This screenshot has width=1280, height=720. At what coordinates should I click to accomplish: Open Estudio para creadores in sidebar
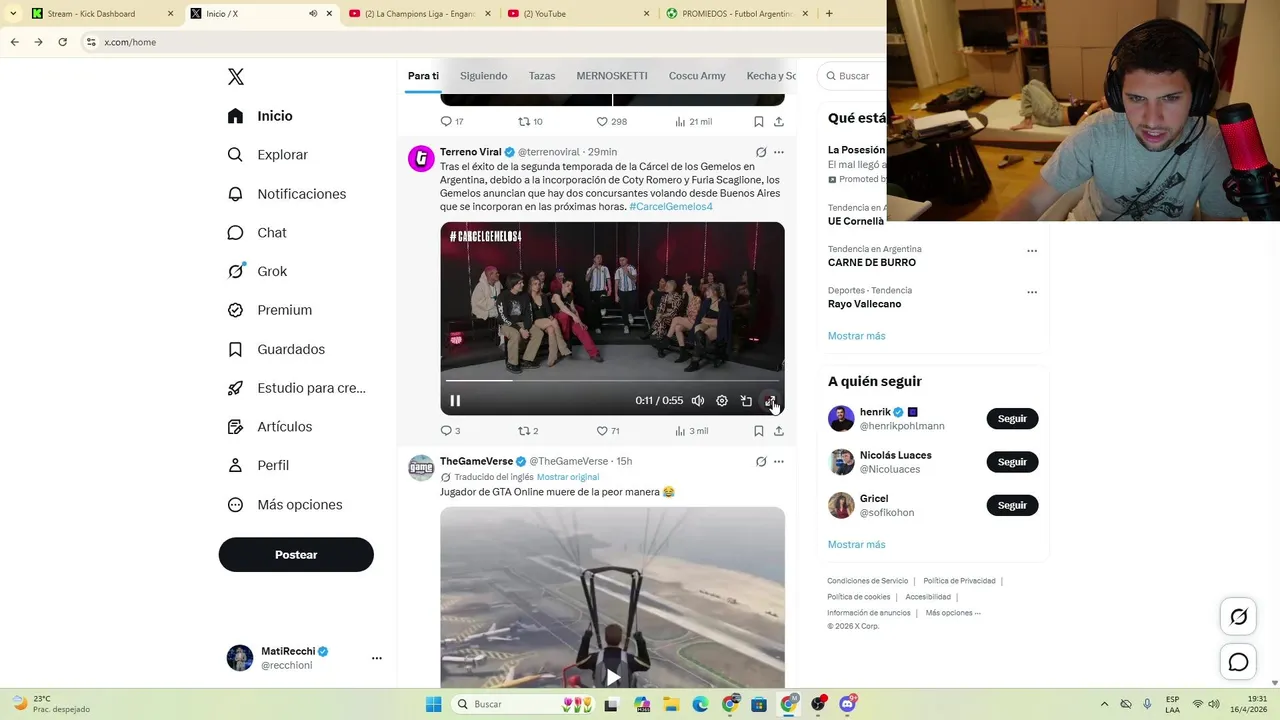click(296, 388)
